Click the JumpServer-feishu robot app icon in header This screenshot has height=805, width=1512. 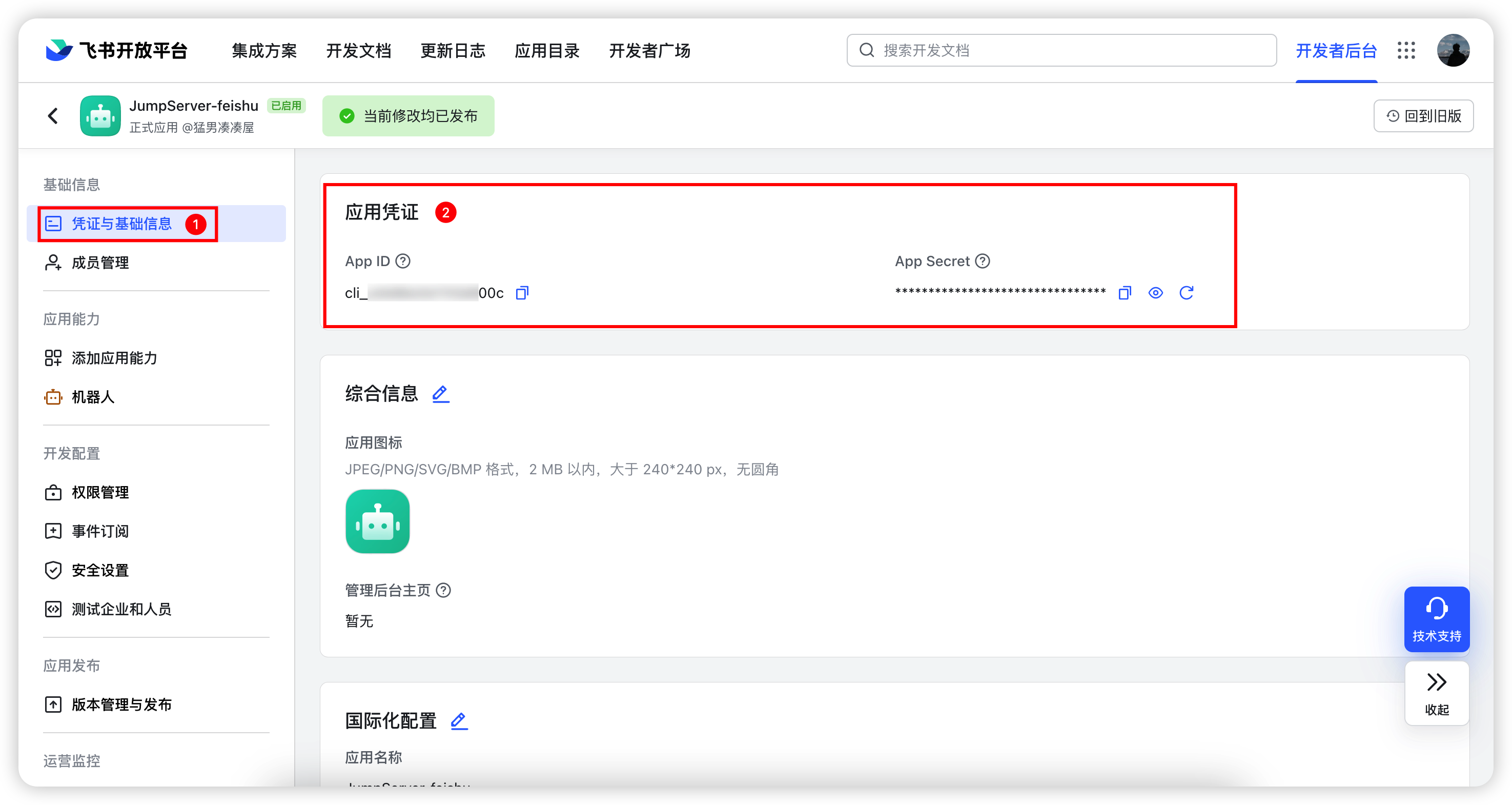pyautogui.click(x=100, y=116)
